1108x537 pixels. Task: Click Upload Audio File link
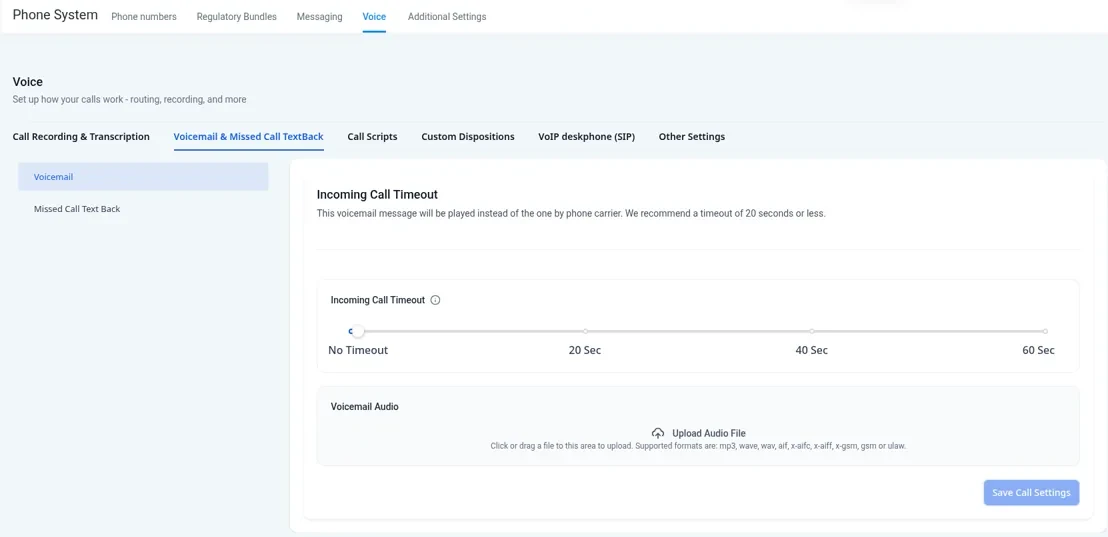[709, 433]
